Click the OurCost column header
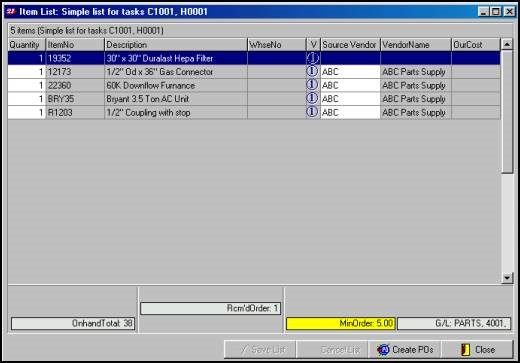This screenshot has width=520, height=363. click(476, 45)
